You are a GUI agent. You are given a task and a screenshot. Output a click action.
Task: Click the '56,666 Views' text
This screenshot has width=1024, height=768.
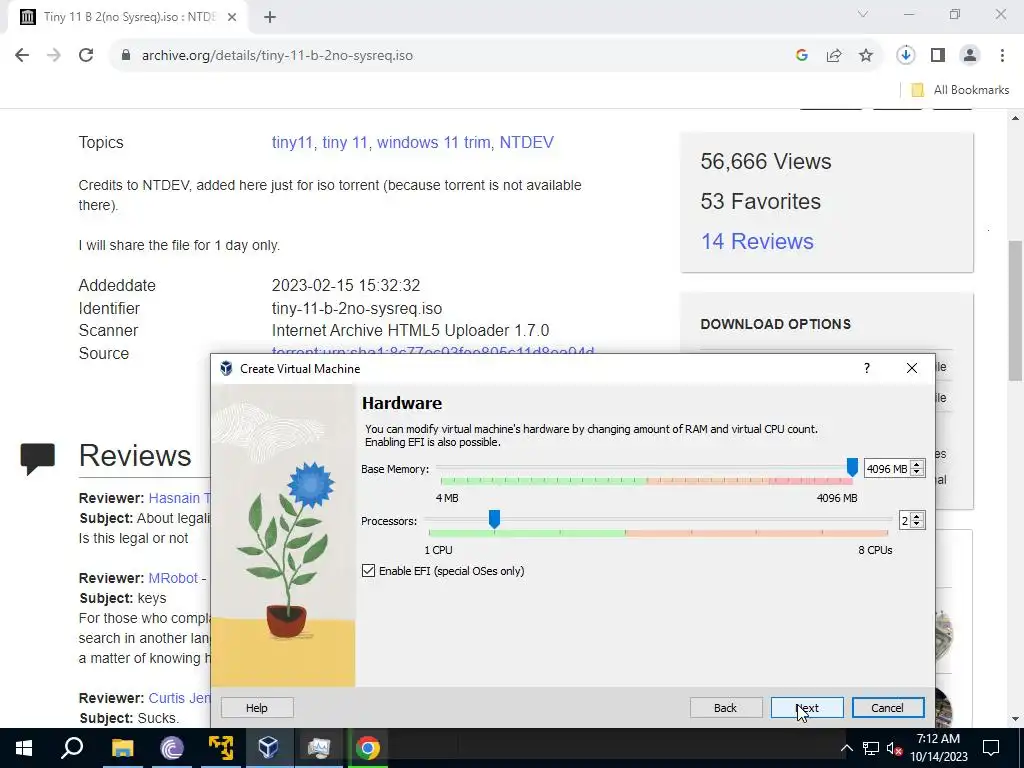pyautogui.click(x=765, y=161)
